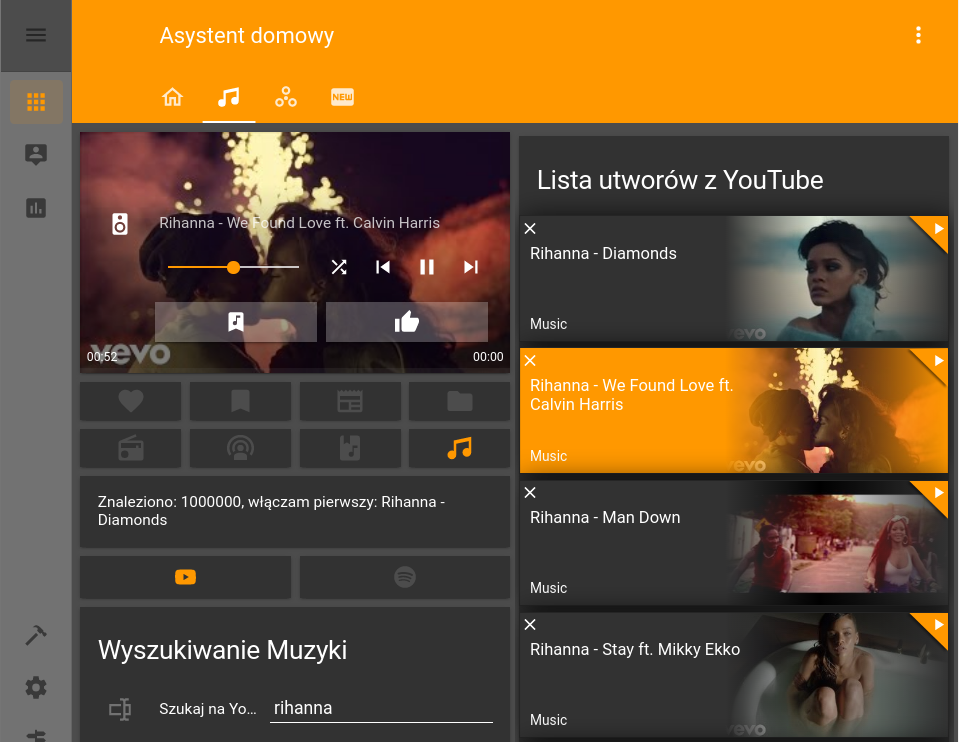The image size is (959, 742).
Task: Click the Rihanna - Man Down thumbnail image
Action: (838, 543)
